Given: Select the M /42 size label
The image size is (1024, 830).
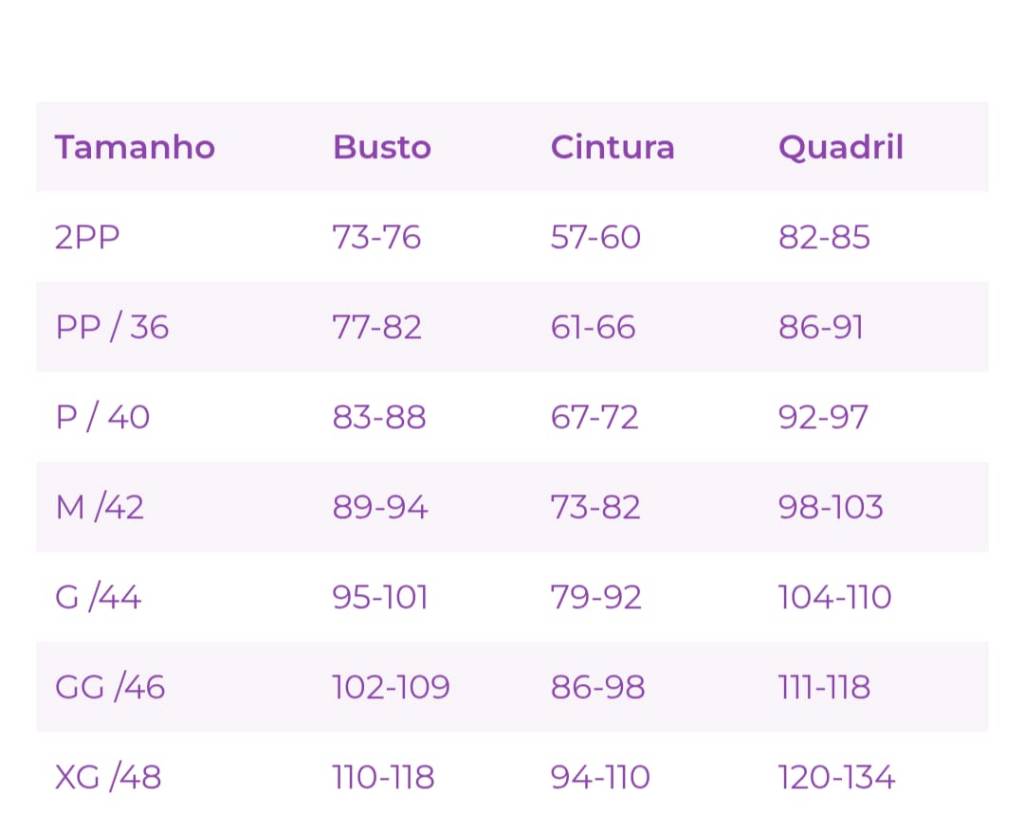Looking at the screenshot, I should point(100,507).
